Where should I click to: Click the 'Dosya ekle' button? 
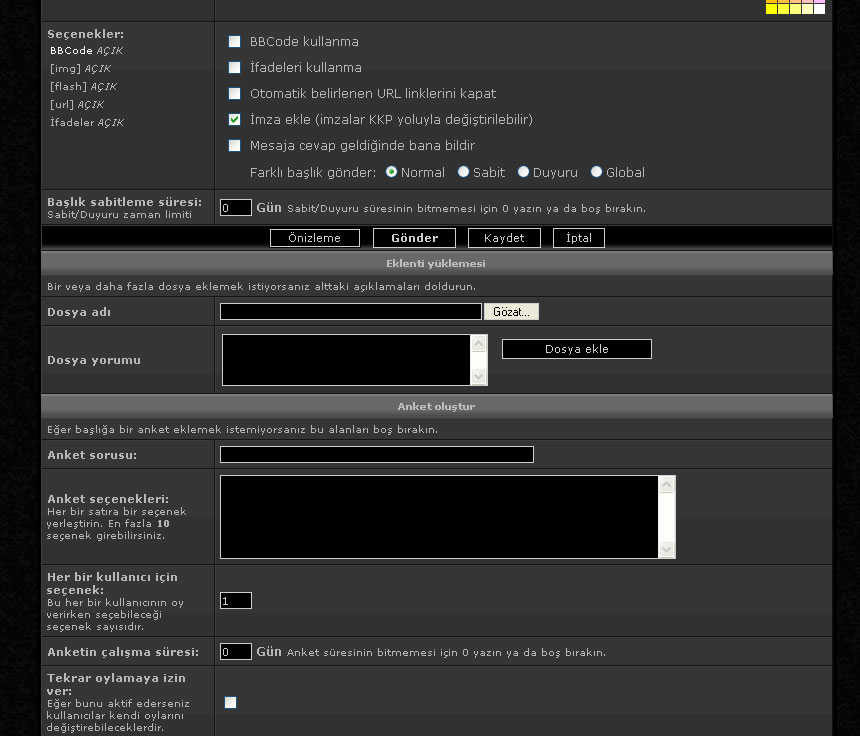click(577, 349)
